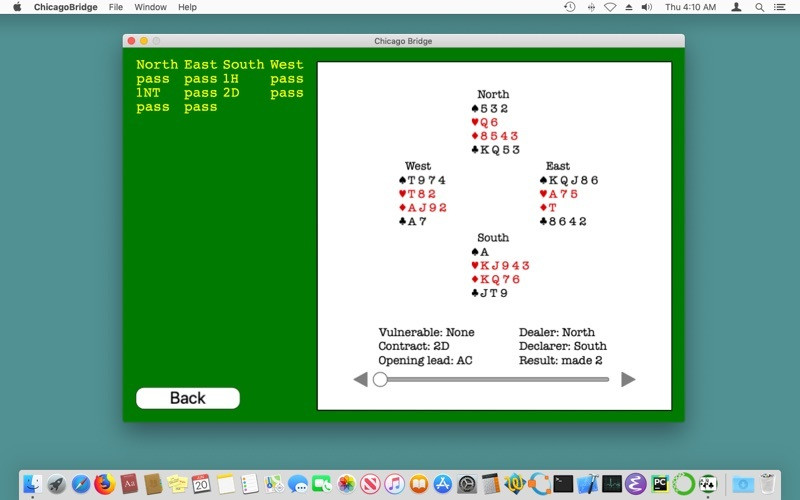800x500 pixels.
Task: Open Contacts book in the dock
Action: (153, 484)
